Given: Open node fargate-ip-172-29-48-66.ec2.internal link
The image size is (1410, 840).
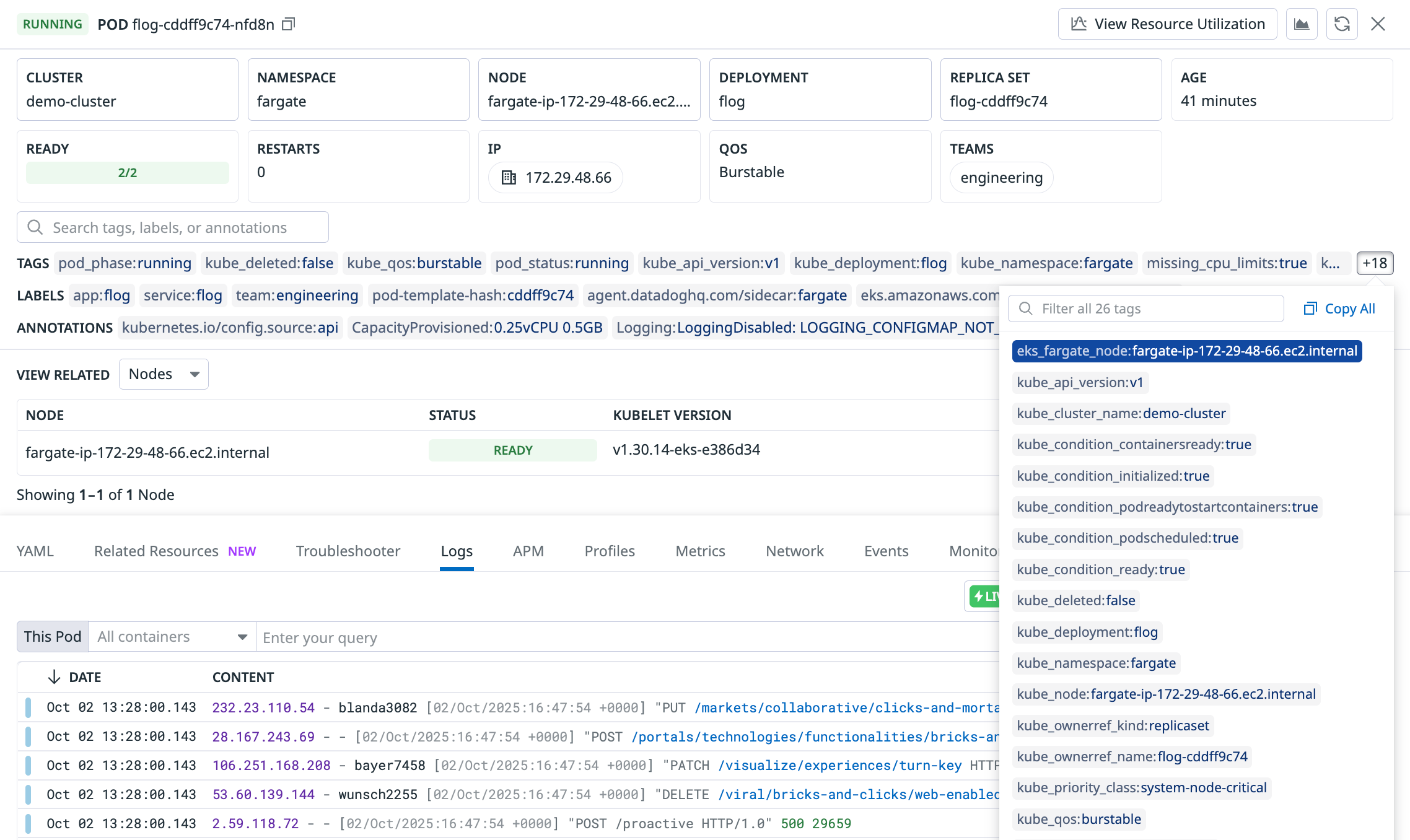Looking at the screenshot, I should coord(147,452).
